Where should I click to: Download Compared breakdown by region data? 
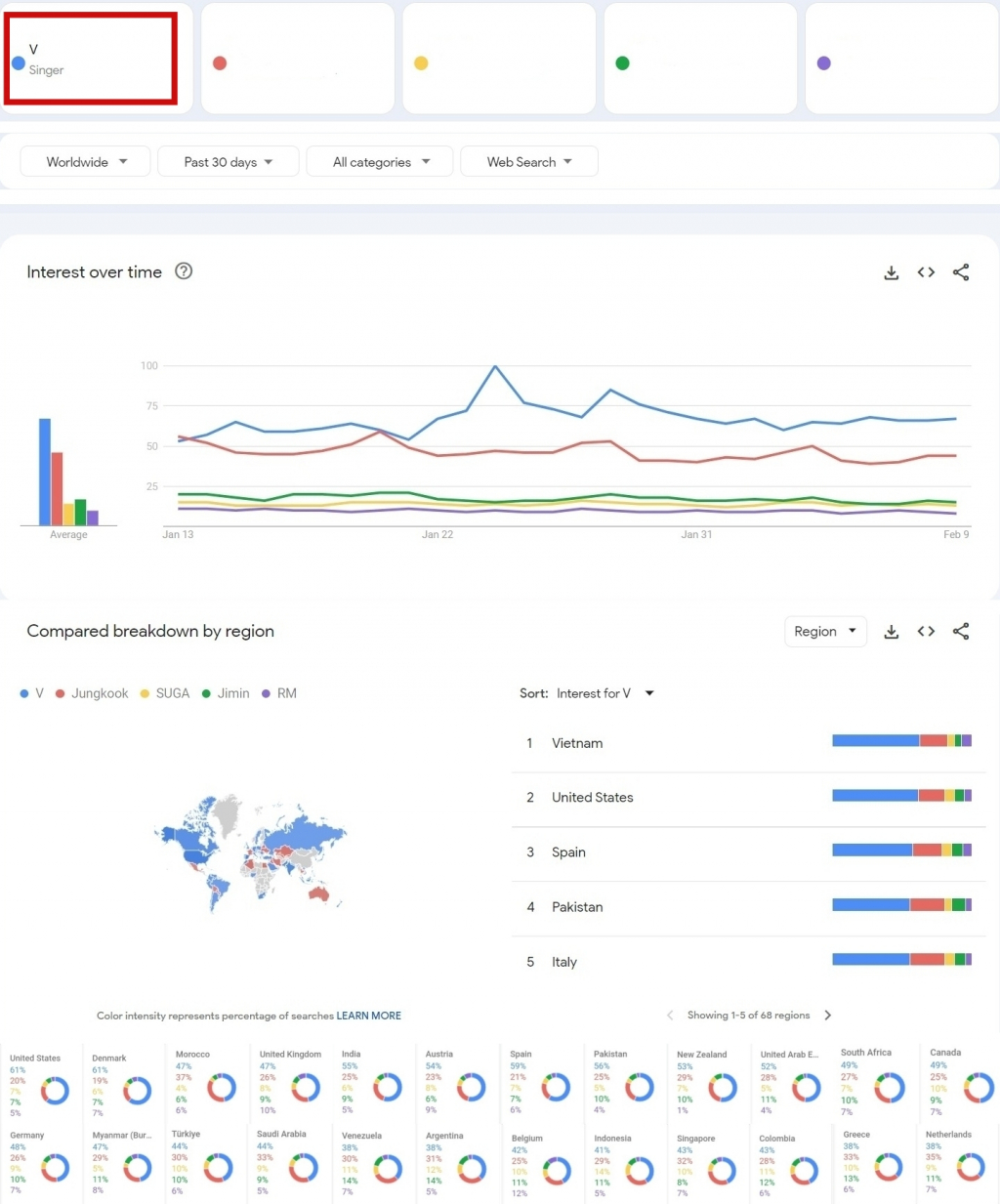(891, 632)
